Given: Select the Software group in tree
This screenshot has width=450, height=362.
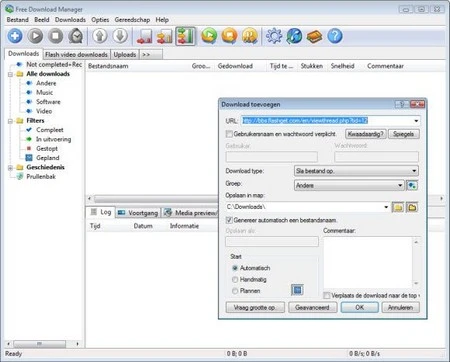Looking at the screenshot, I should tap(48, 102).
